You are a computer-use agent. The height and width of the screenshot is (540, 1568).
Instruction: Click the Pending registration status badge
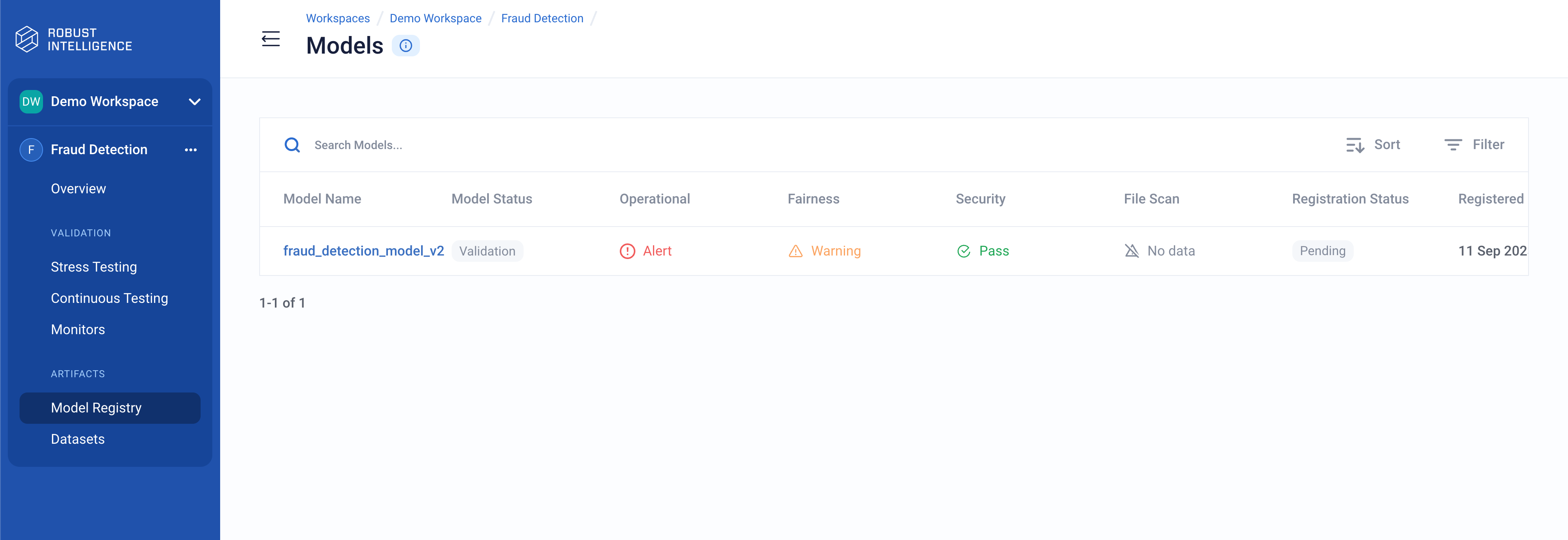click(x=1322, y=251)
